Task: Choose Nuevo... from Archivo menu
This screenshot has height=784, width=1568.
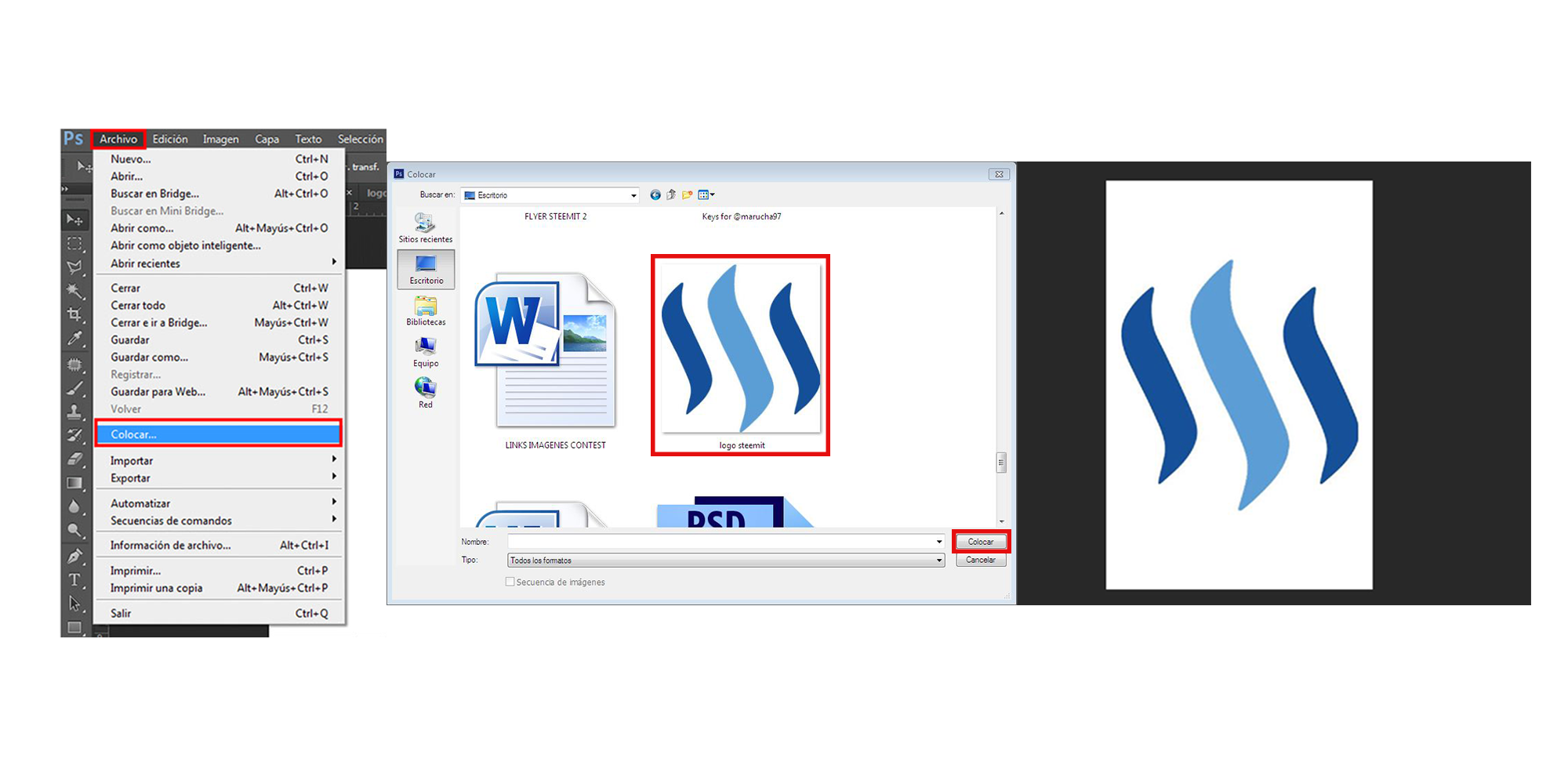Action: (219, 159)
